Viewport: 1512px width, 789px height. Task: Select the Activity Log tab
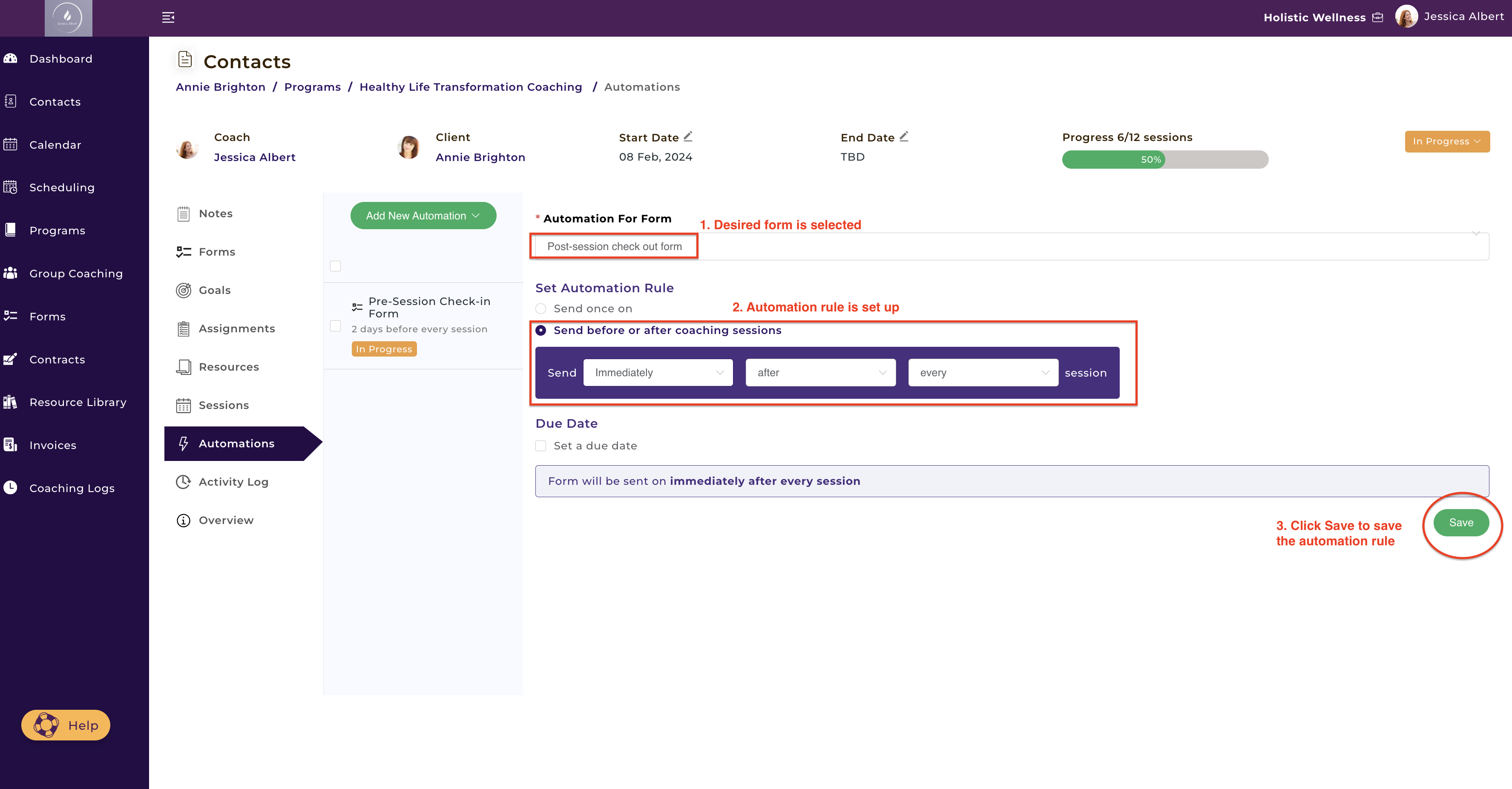[x=233, y=482]
